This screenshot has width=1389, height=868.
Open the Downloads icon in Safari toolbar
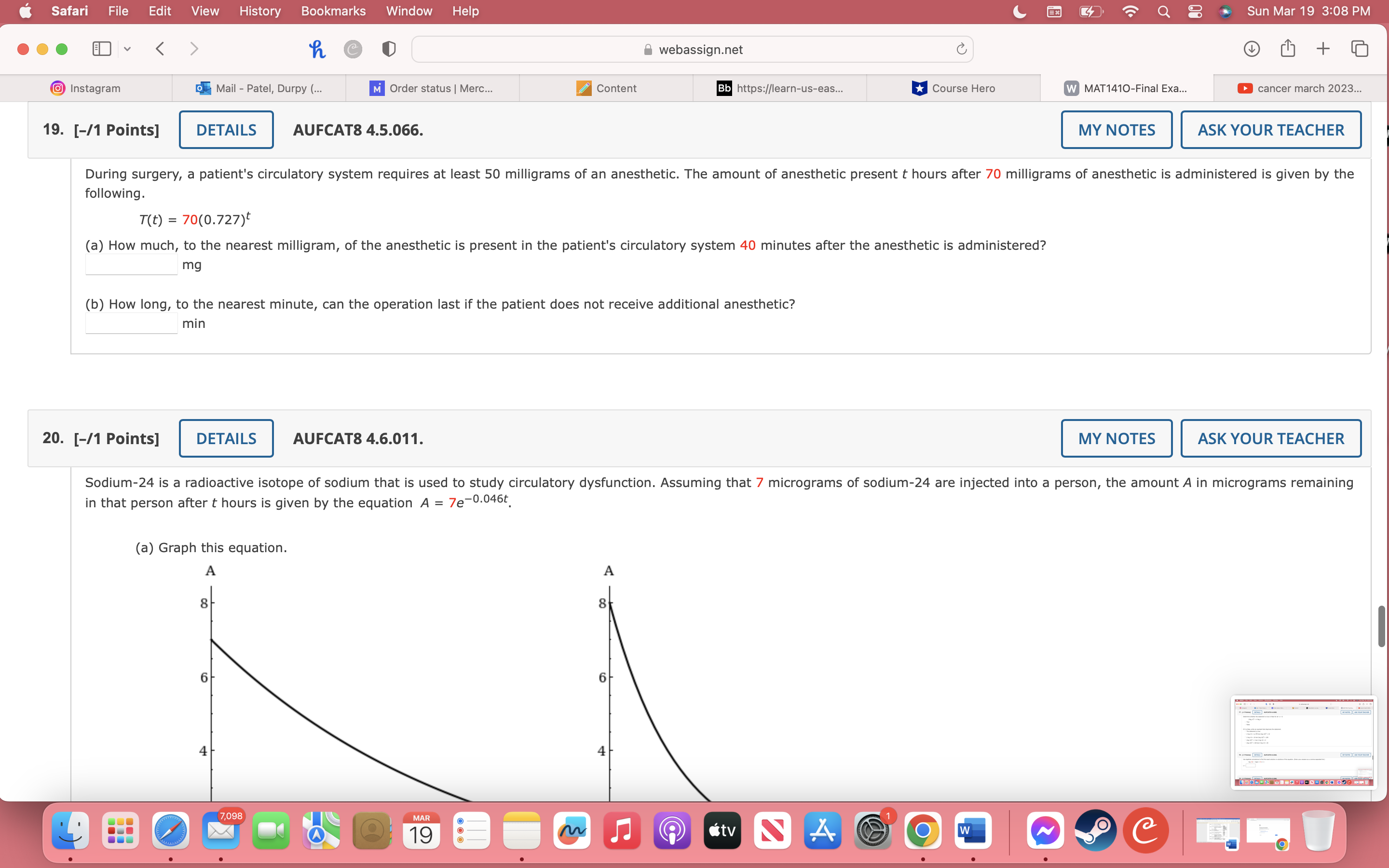[x=1251, y=49]
